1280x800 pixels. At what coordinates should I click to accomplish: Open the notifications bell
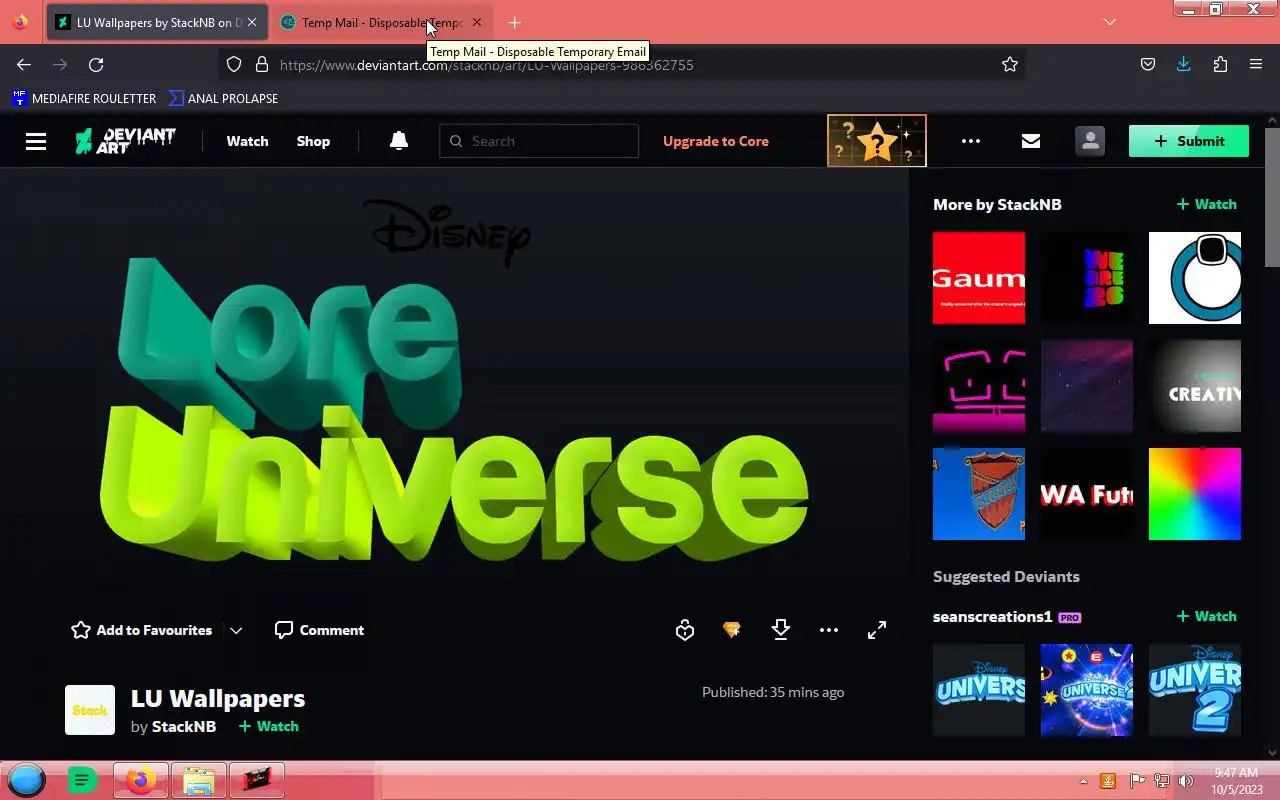399,141
